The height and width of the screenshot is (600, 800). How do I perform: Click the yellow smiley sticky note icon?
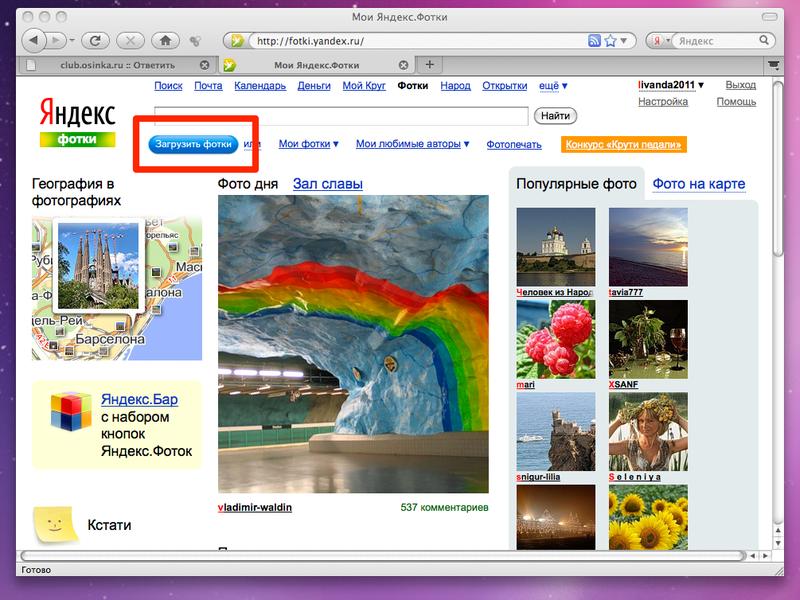click(x=56, y=524)
